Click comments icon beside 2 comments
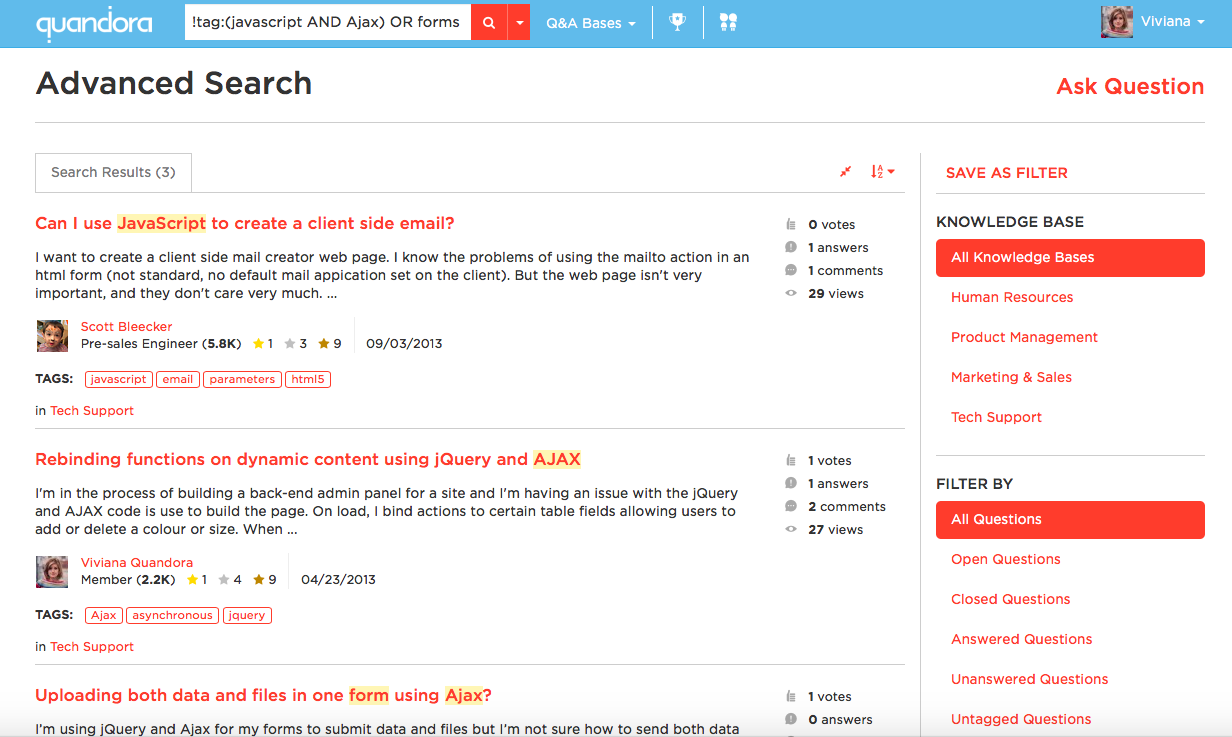Image resolution: width=1232 pixels, height=737 pixels. point(791,506)
